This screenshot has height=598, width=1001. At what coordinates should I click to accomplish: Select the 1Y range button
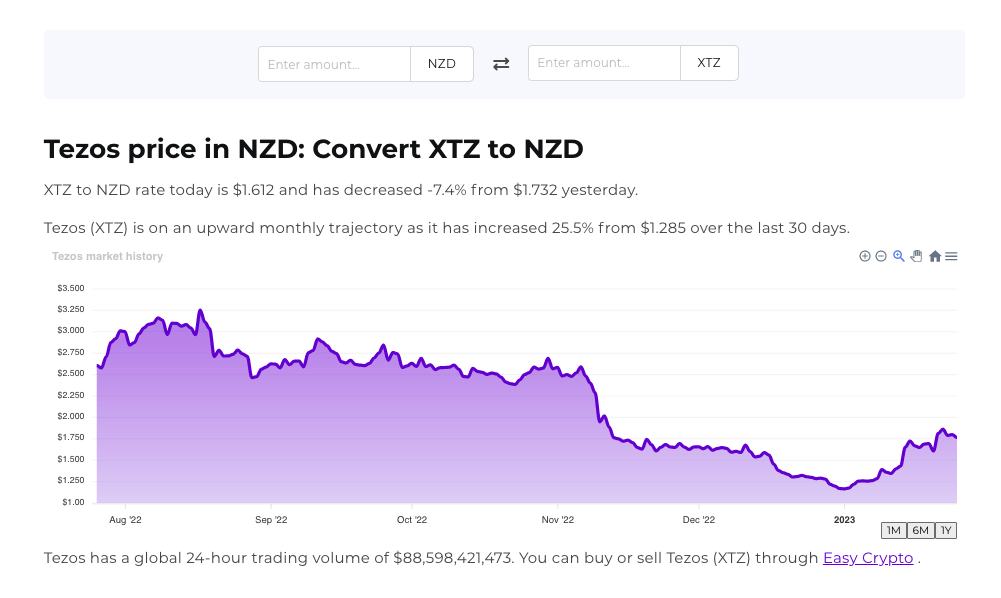(x=944, y=530)
